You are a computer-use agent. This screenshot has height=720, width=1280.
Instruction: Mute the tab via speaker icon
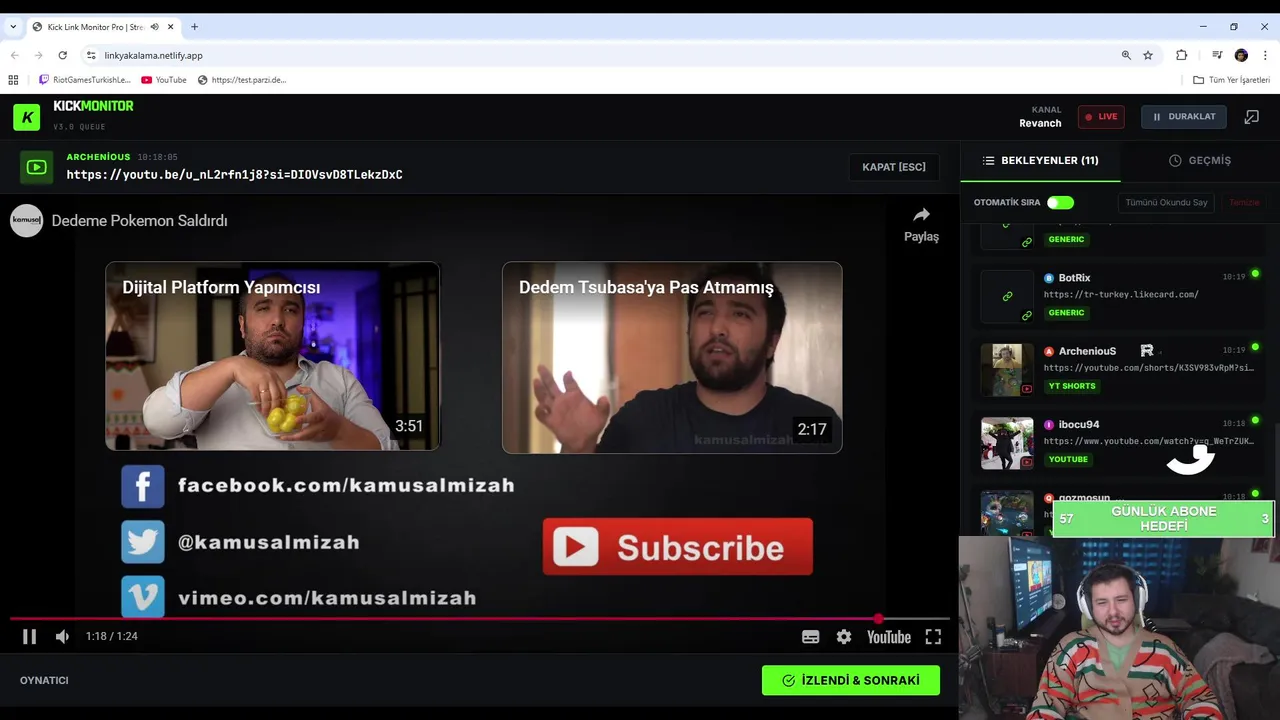(x=154, y=27)
